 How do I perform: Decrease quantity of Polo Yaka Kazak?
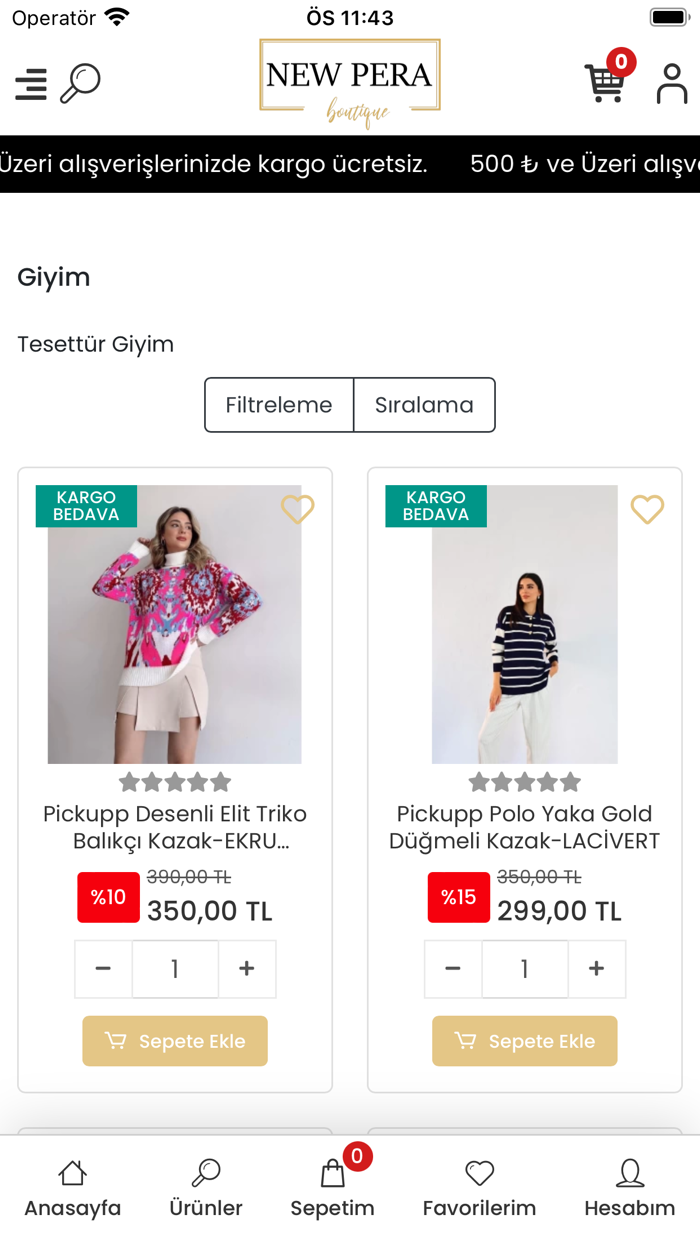(x=453, y=968)
